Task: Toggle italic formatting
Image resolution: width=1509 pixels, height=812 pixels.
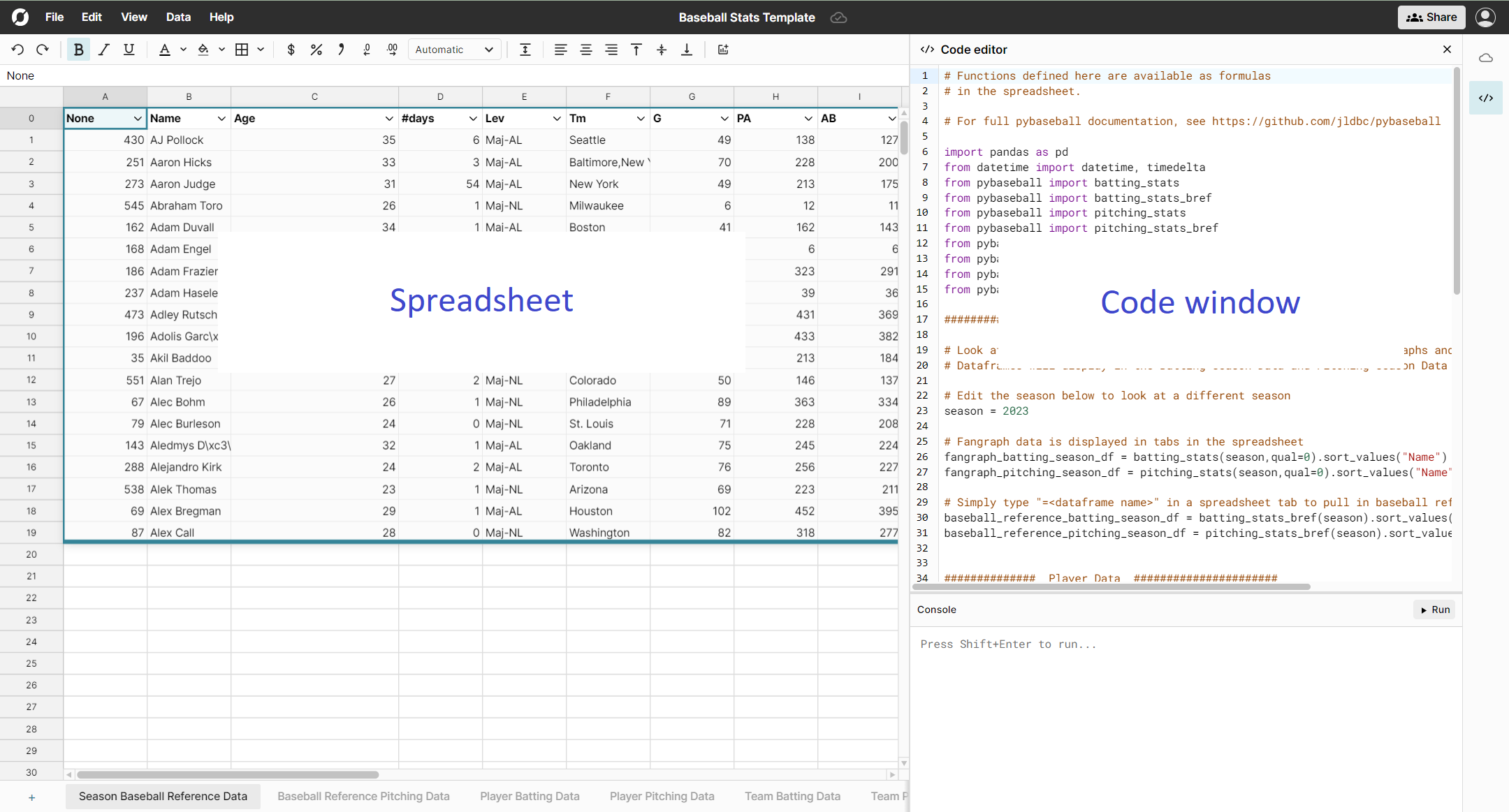Action: click(x=104, y=50)
